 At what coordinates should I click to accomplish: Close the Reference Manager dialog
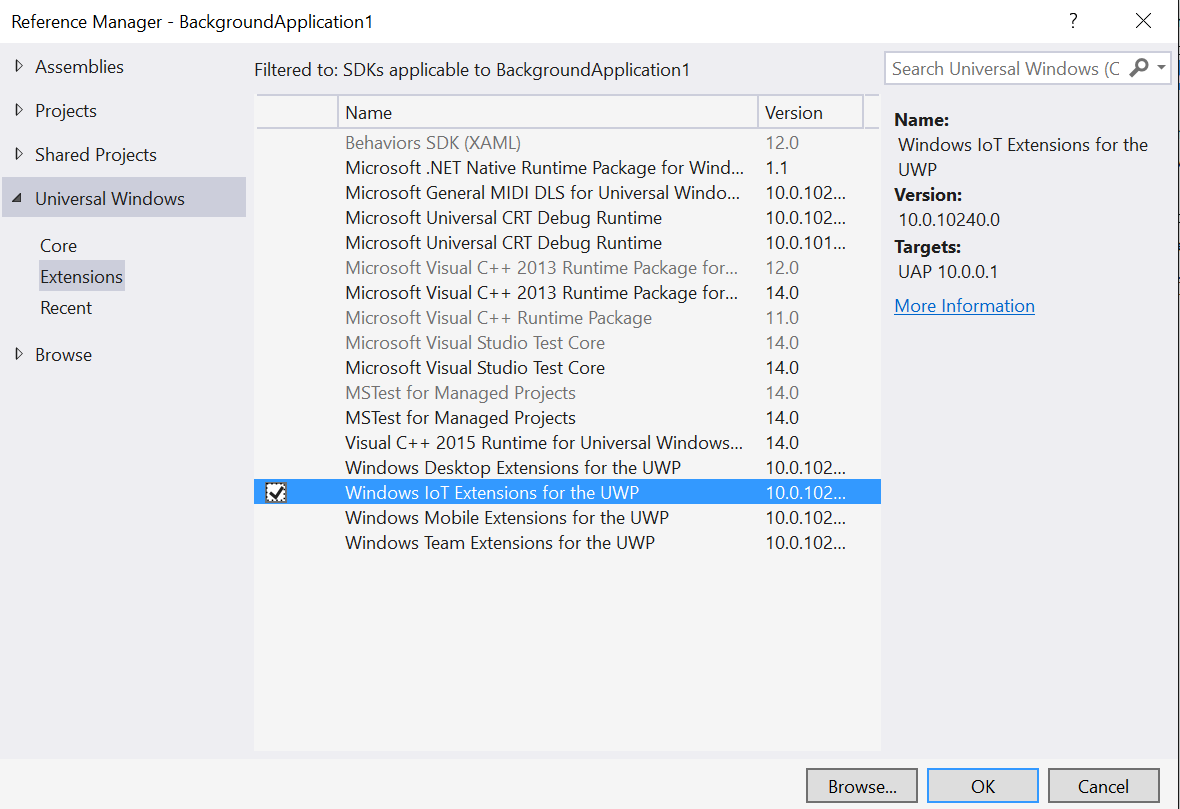click(1143, 21)
